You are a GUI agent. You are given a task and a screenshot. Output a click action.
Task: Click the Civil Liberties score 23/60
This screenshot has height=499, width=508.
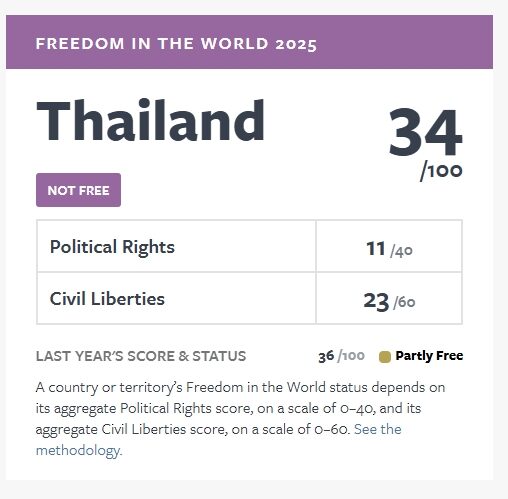point(389,301)
